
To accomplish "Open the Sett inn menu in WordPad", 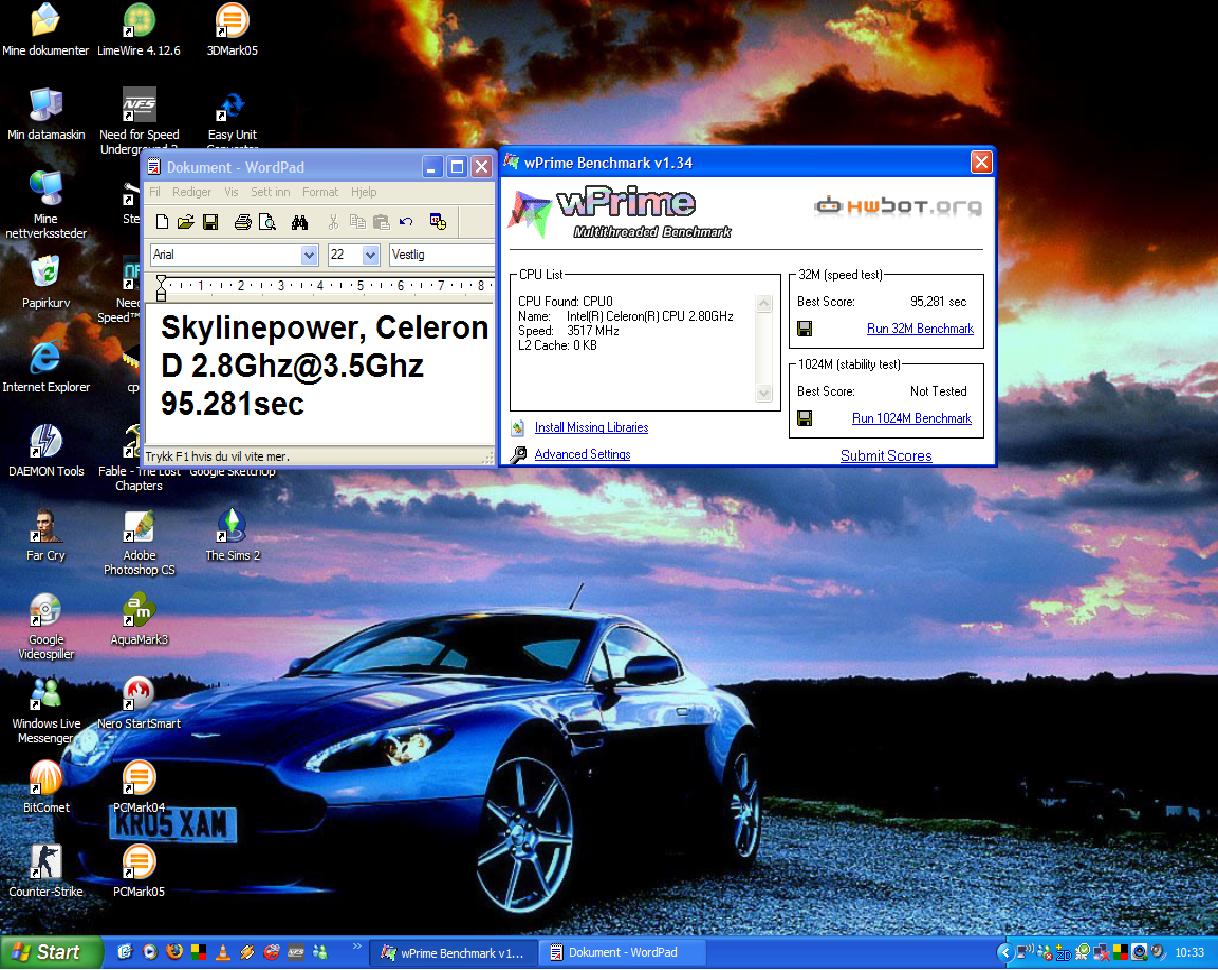I will [270, 192].
